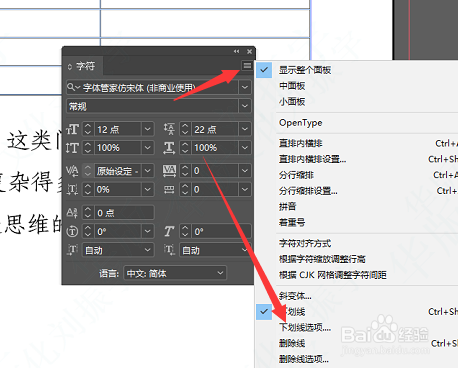This screenshot has width=458, height=368.
Task: Open the 拼音 submenu
Action: coord(287,207)
